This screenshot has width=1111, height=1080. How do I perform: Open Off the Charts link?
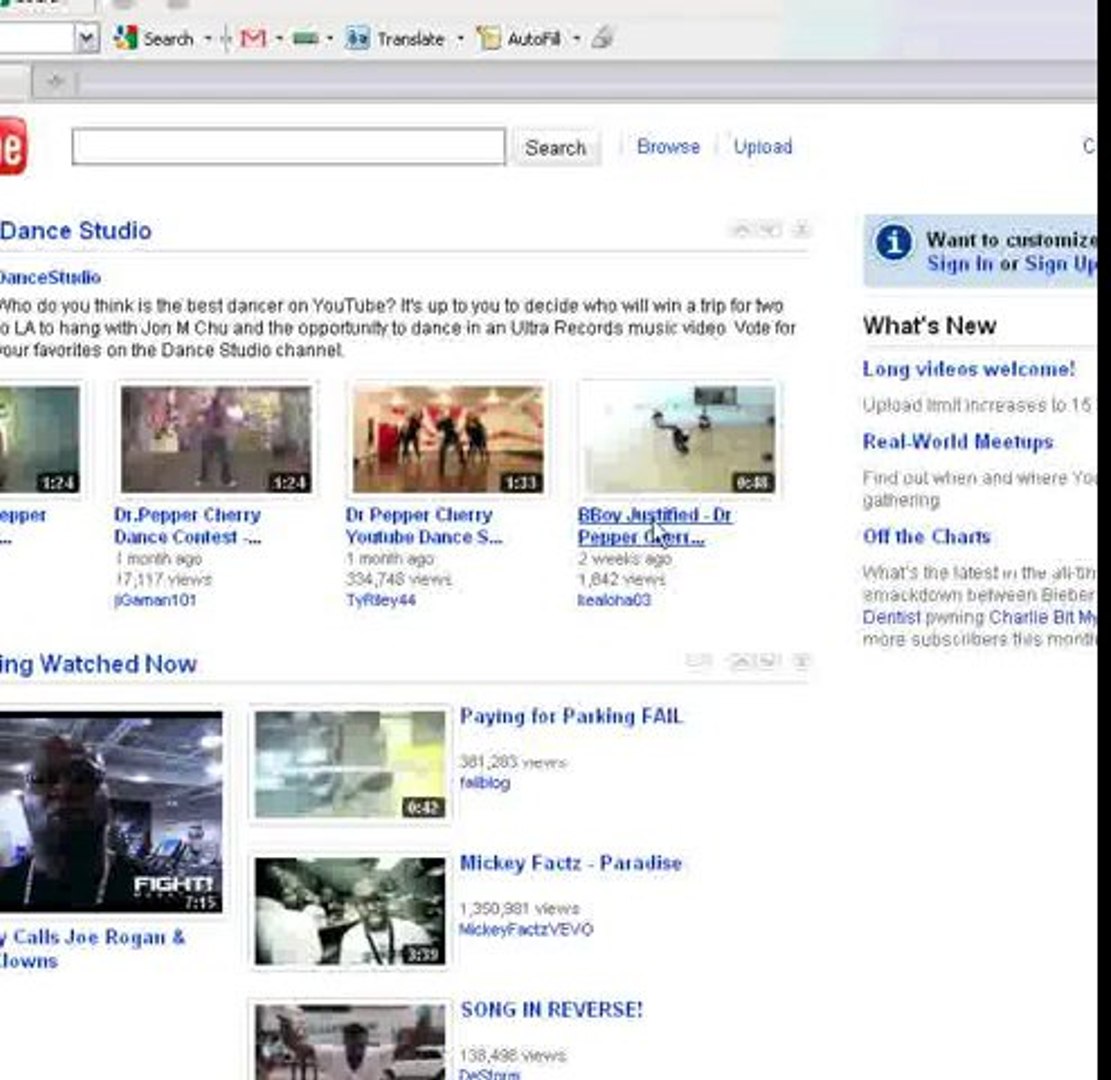pyautogui.click(x=925, y=536)
